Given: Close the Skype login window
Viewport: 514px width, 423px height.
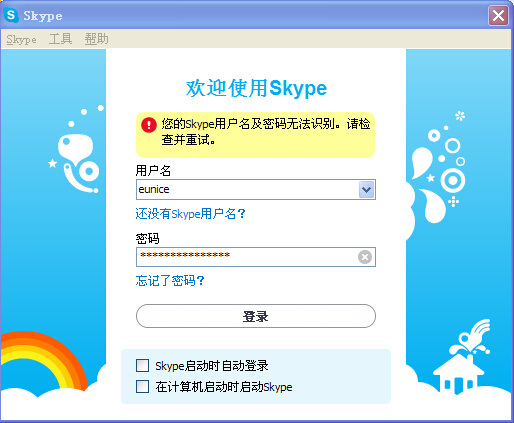Looking at the screenshot, I should (x=498, y=15).
